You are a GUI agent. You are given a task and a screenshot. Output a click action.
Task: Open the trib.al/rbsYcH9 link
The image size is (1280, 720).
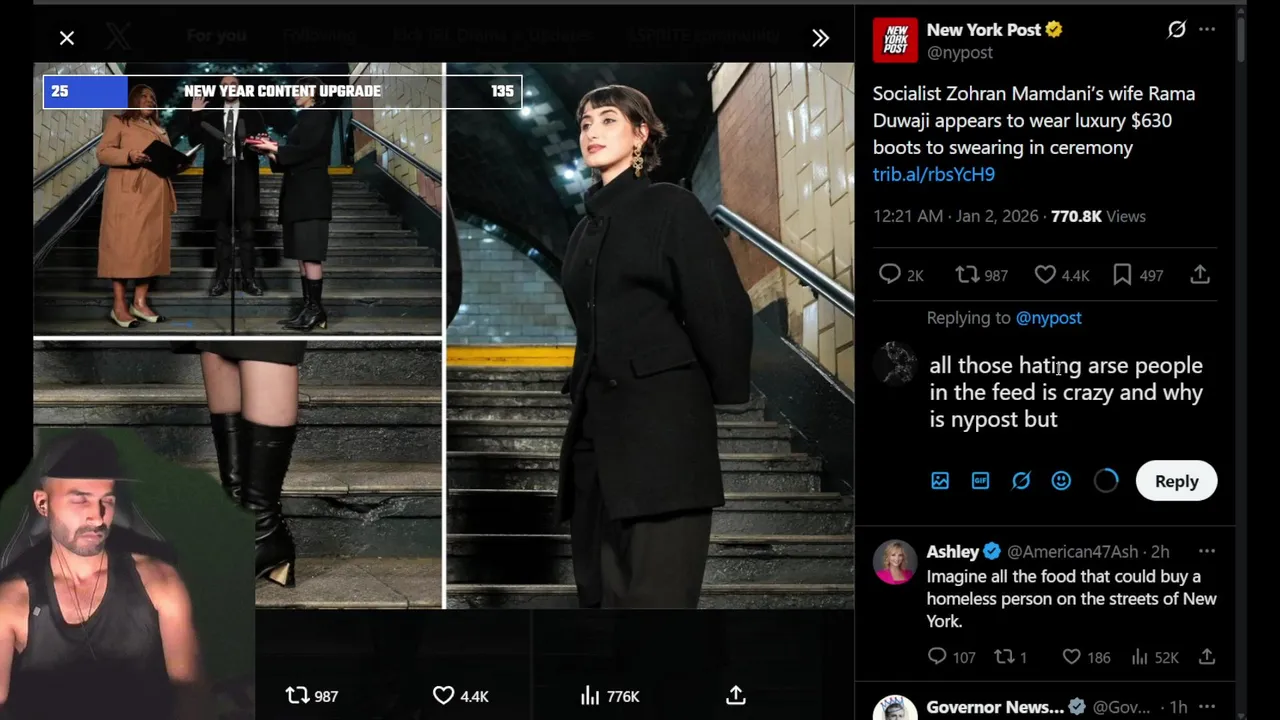coord(934,174)
